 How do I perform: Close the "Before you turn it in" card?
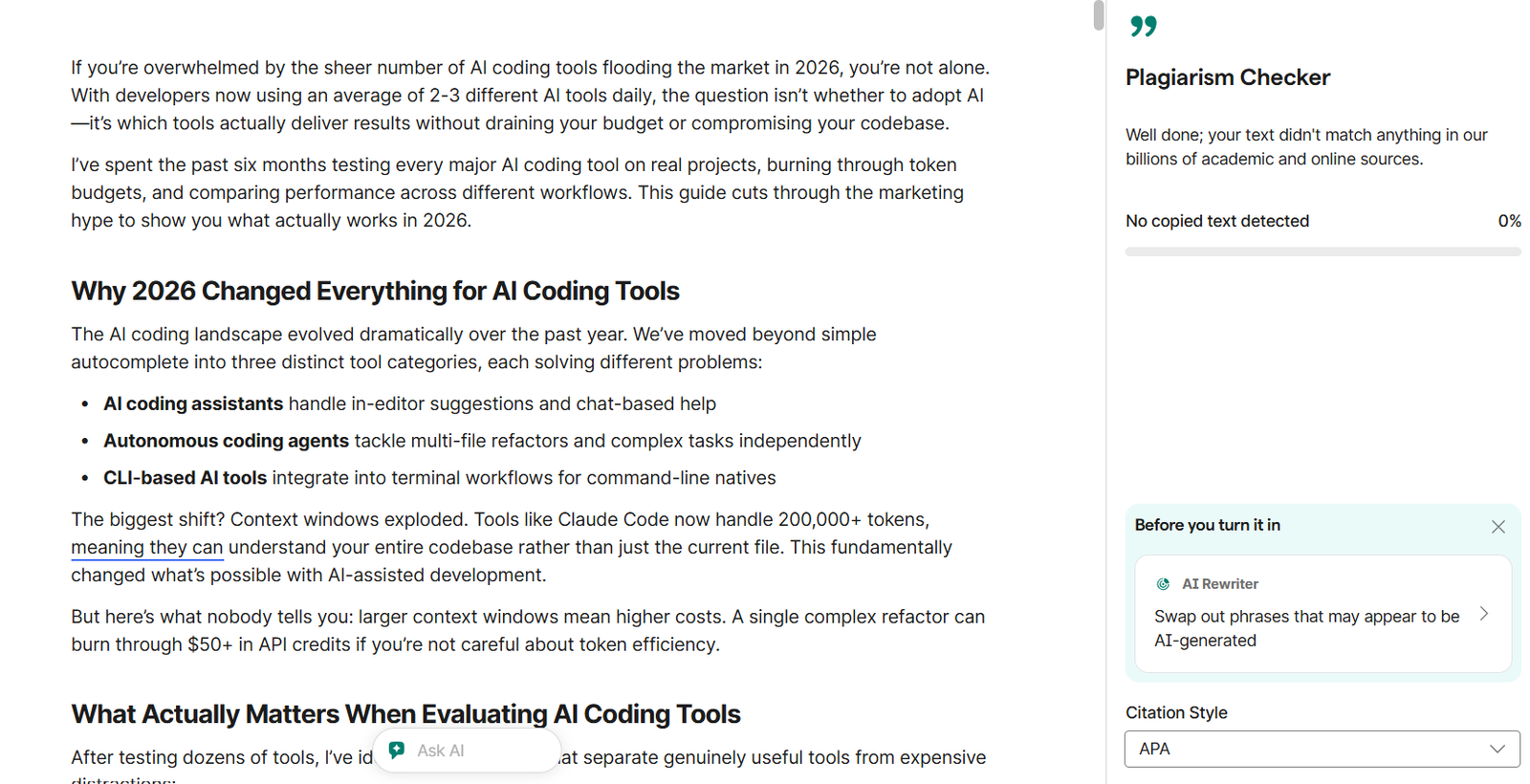[x=1497, y=527]
